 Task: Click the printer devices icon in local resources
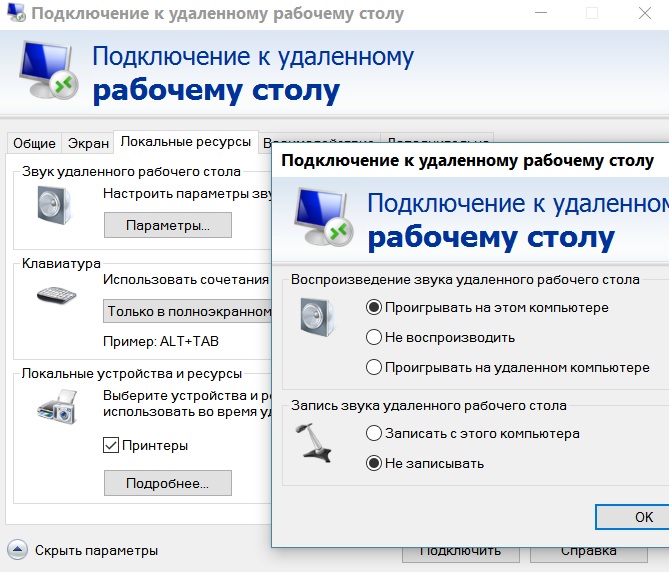tap(58, 407)
